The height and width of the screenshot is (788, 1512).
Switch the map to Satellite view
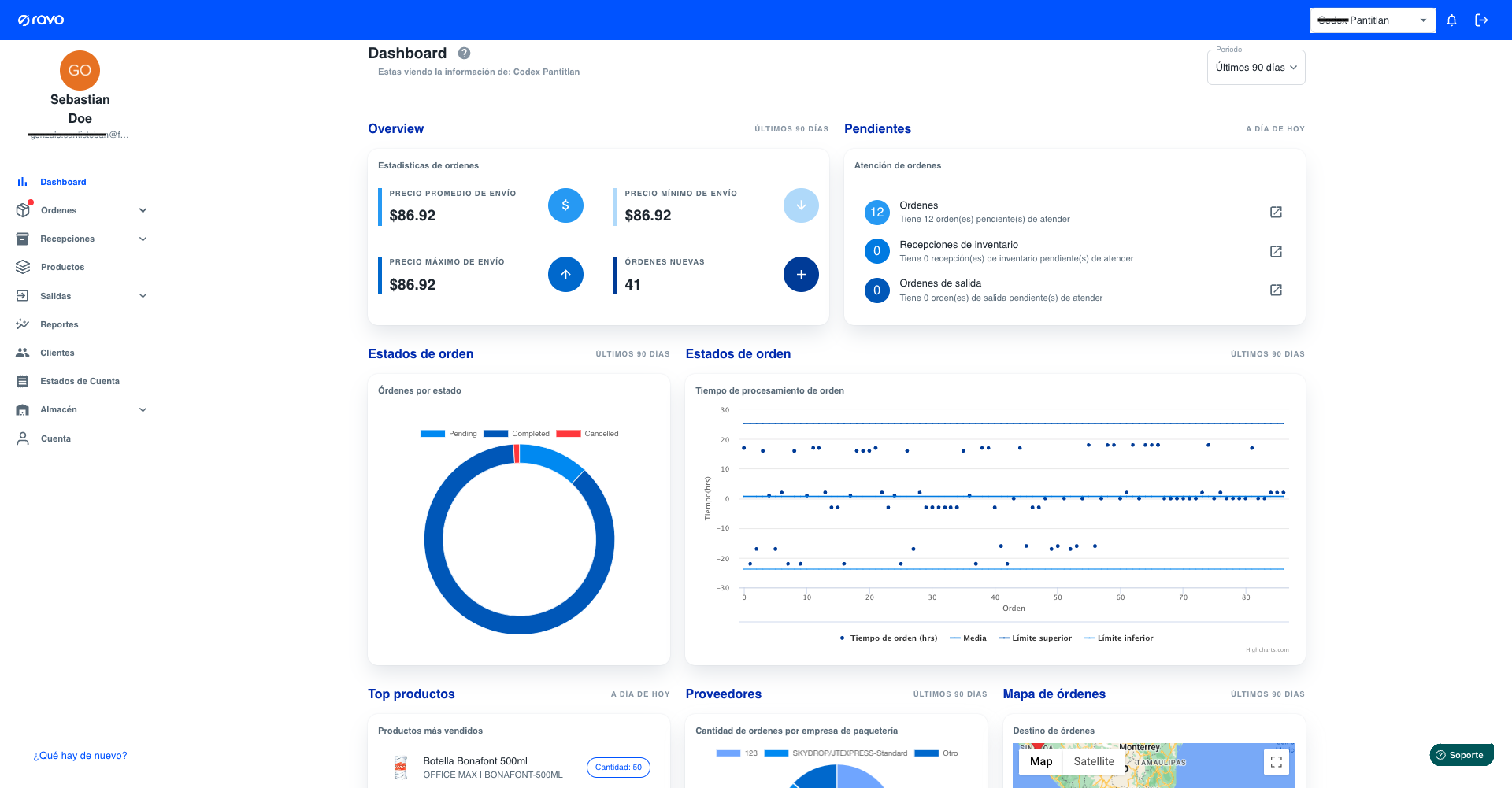click(x=1094, y=761)
